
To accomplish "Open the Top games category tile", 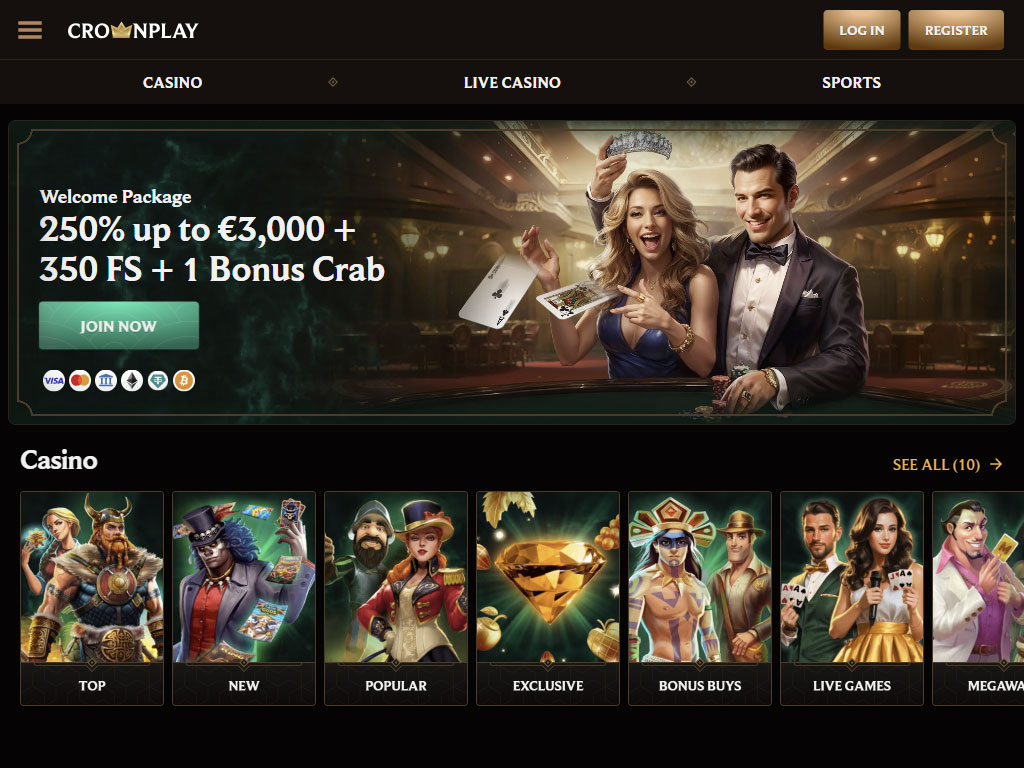I will pyautogui.click(x=92, y=598).
